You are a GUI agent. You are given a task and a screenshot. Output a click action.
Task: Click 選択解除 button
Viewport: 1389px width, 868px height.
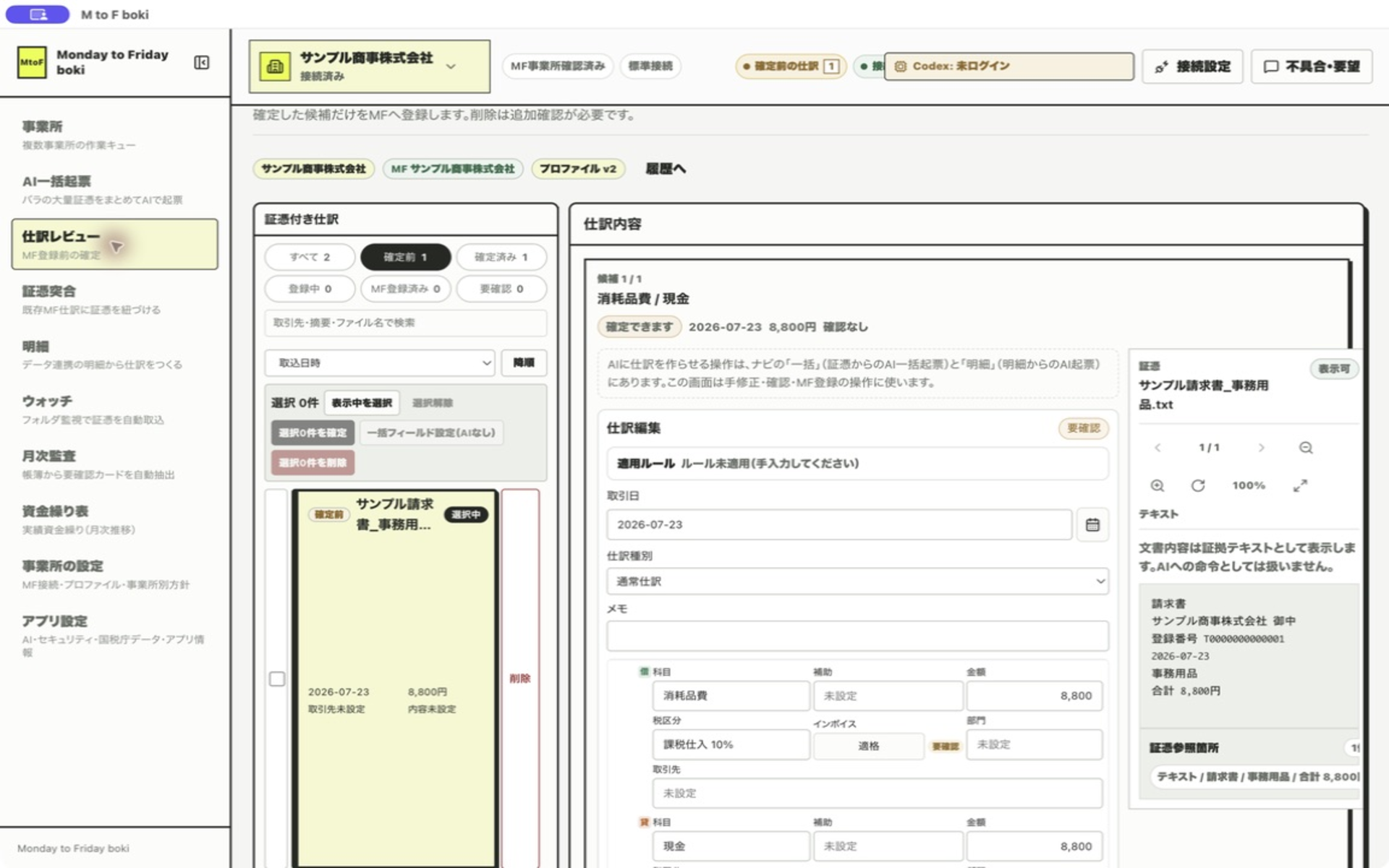433,403
